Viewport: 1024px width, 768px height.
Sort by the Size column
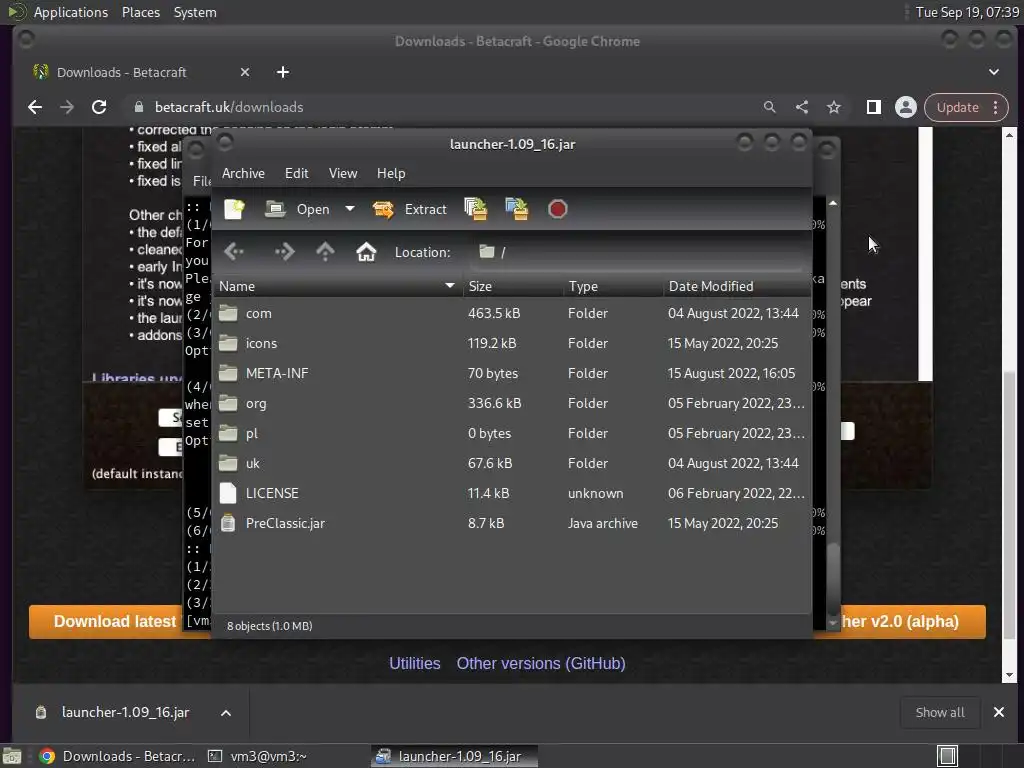[x=513, y=286]
